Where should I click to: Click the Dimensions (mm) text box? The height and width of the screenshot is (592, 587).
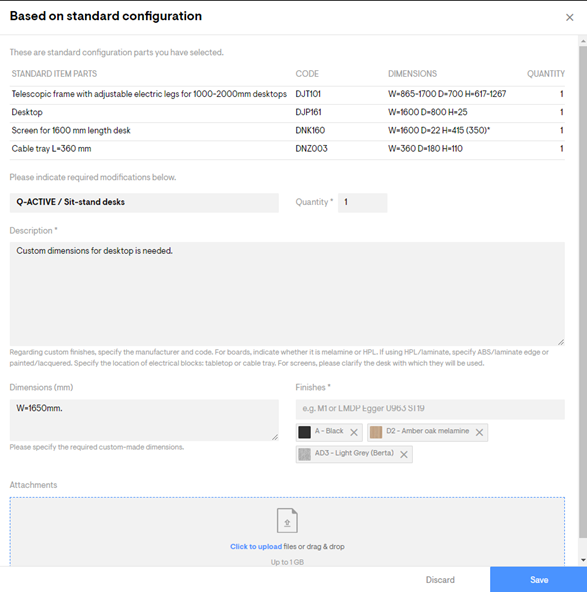coord(144,420)
